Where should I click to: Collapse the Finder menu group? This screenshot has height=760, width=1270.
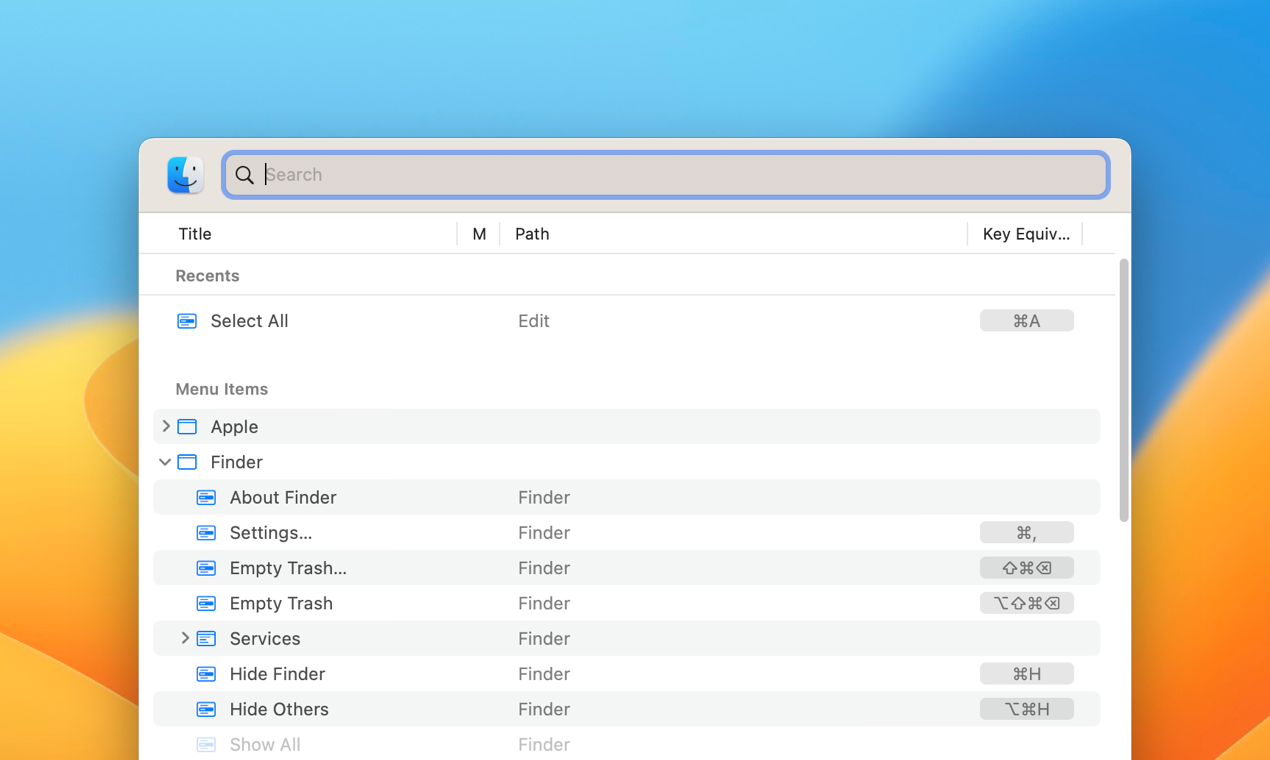[165, 462]
